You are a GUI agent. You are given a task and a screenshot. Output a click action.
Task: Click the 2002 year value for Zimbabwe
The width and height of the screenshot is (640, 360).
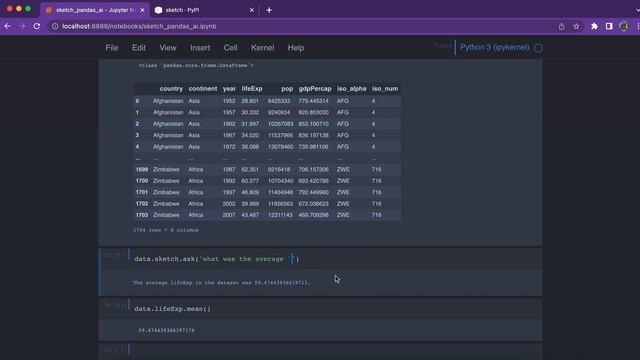tap(229, 204)
